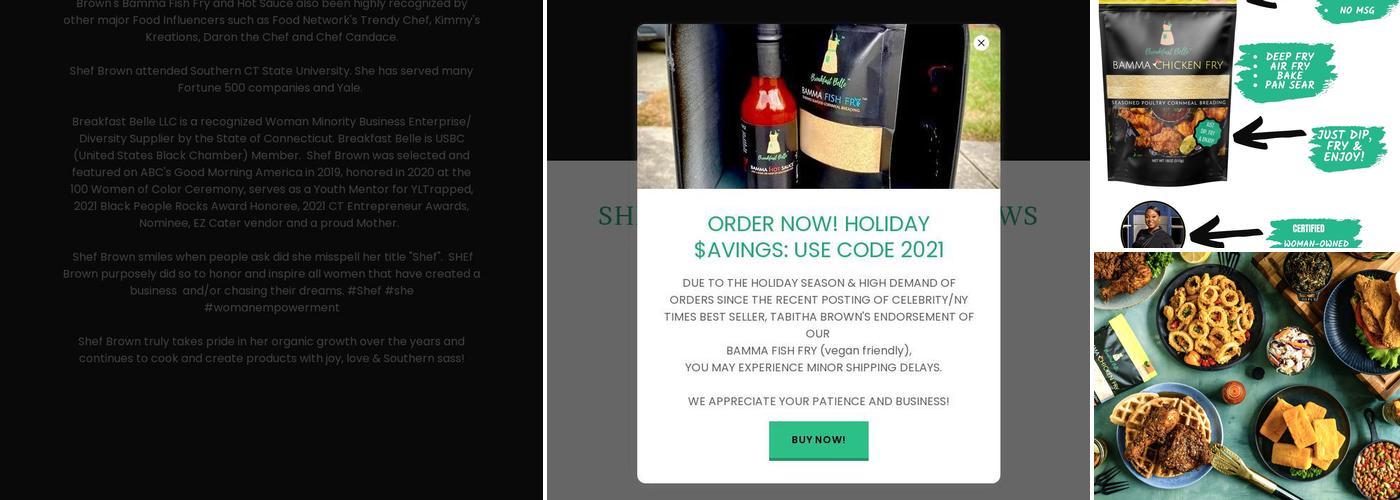The width and height of the screenshot is (1400, 500).
Task: Click the Southern CT State University paragraph
Action: click(272, 79)
